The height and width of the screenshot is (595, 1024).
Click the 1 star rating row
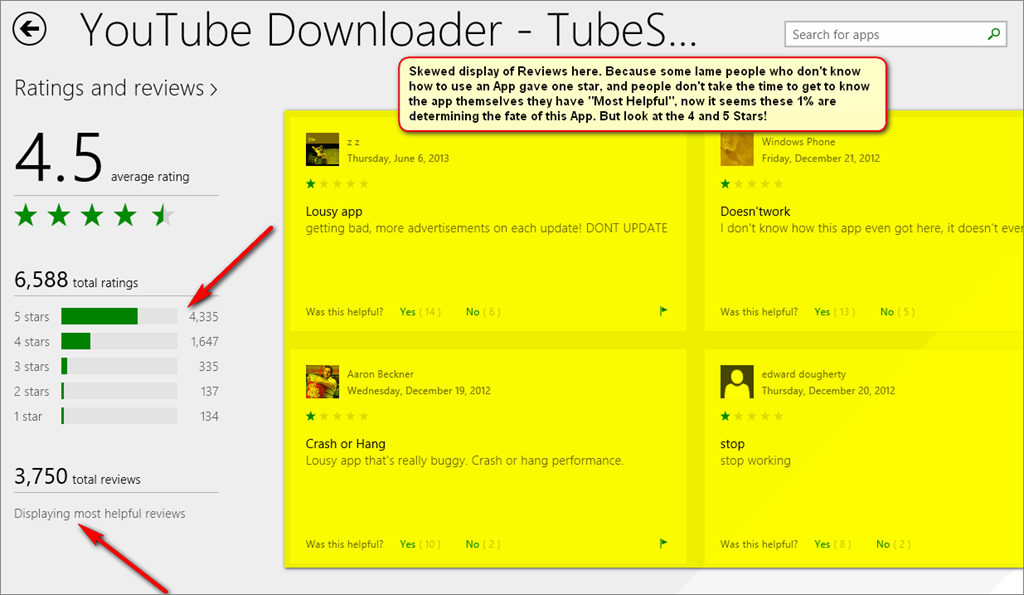118,416
